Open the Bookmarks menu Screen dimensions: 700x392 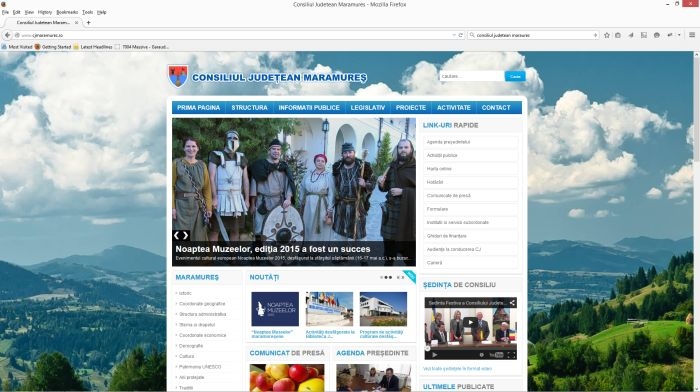(x=67, y=12)
